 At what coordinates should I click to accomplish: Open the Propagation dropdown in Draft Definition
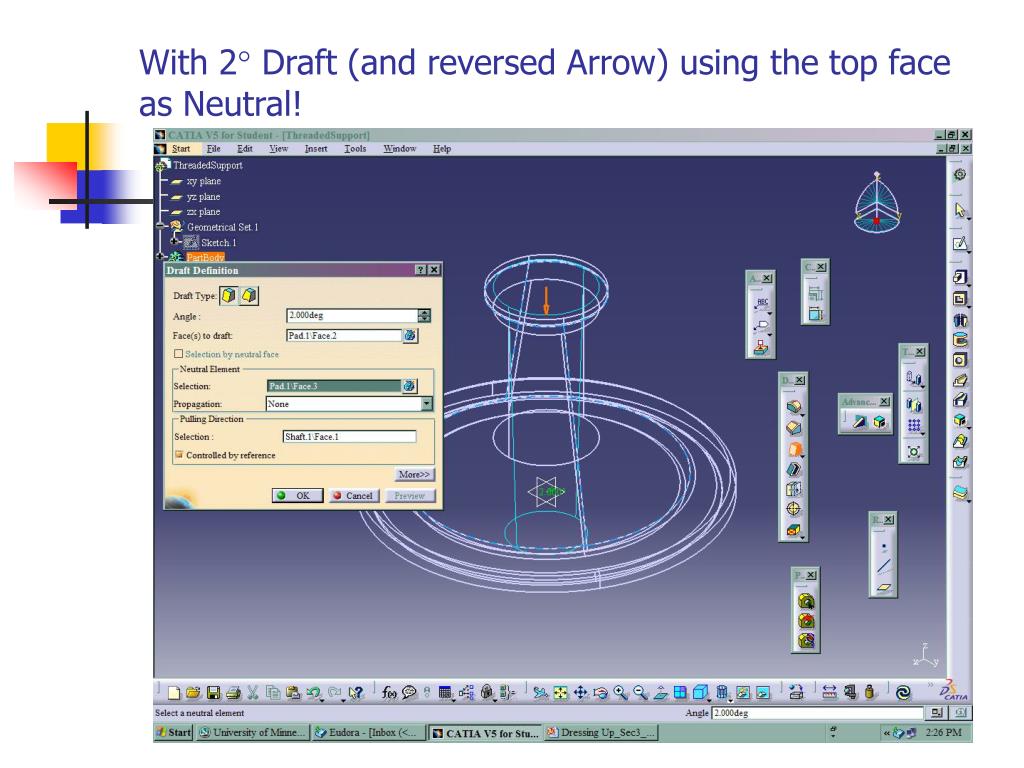(426, 404)
